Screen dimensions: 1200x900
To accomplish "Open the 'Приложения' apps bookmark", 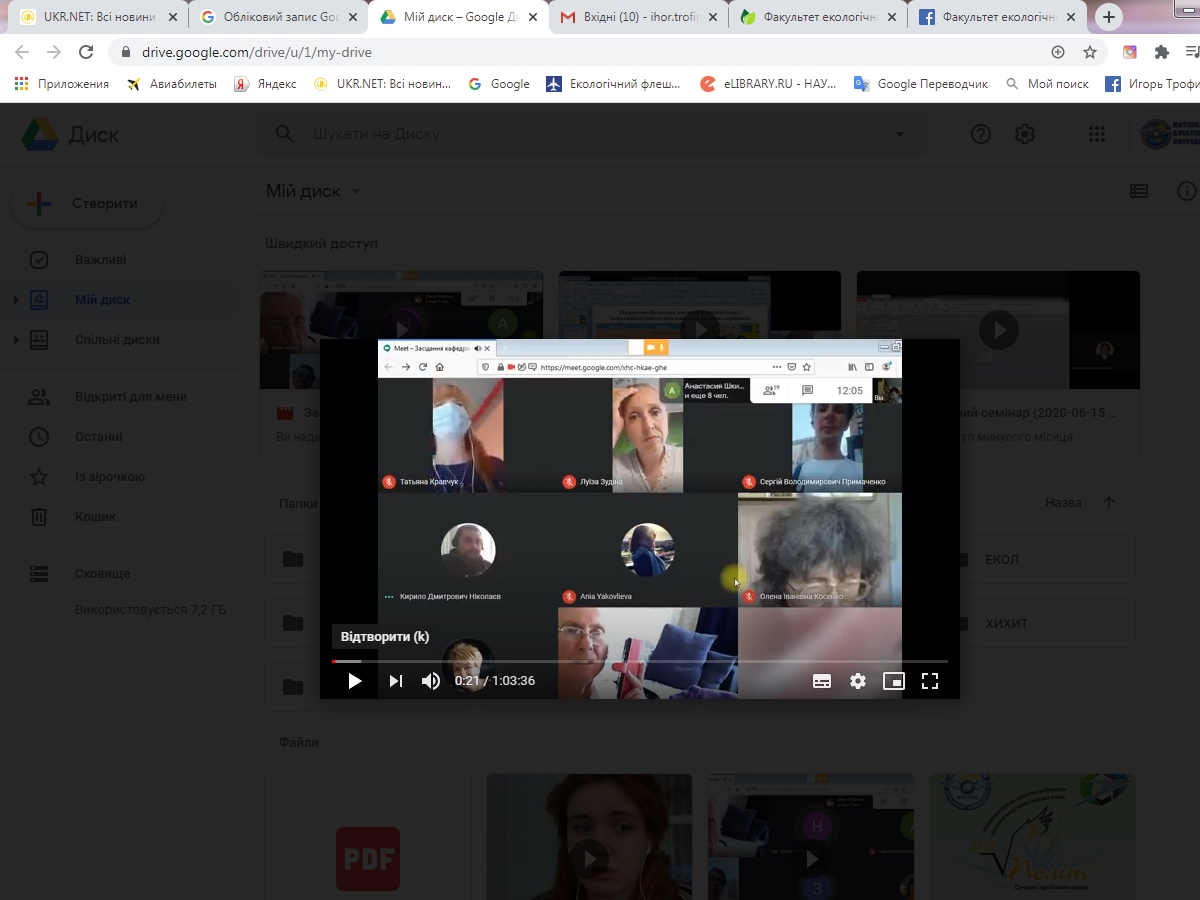I will pyautogui.click(x=62, y=84).
